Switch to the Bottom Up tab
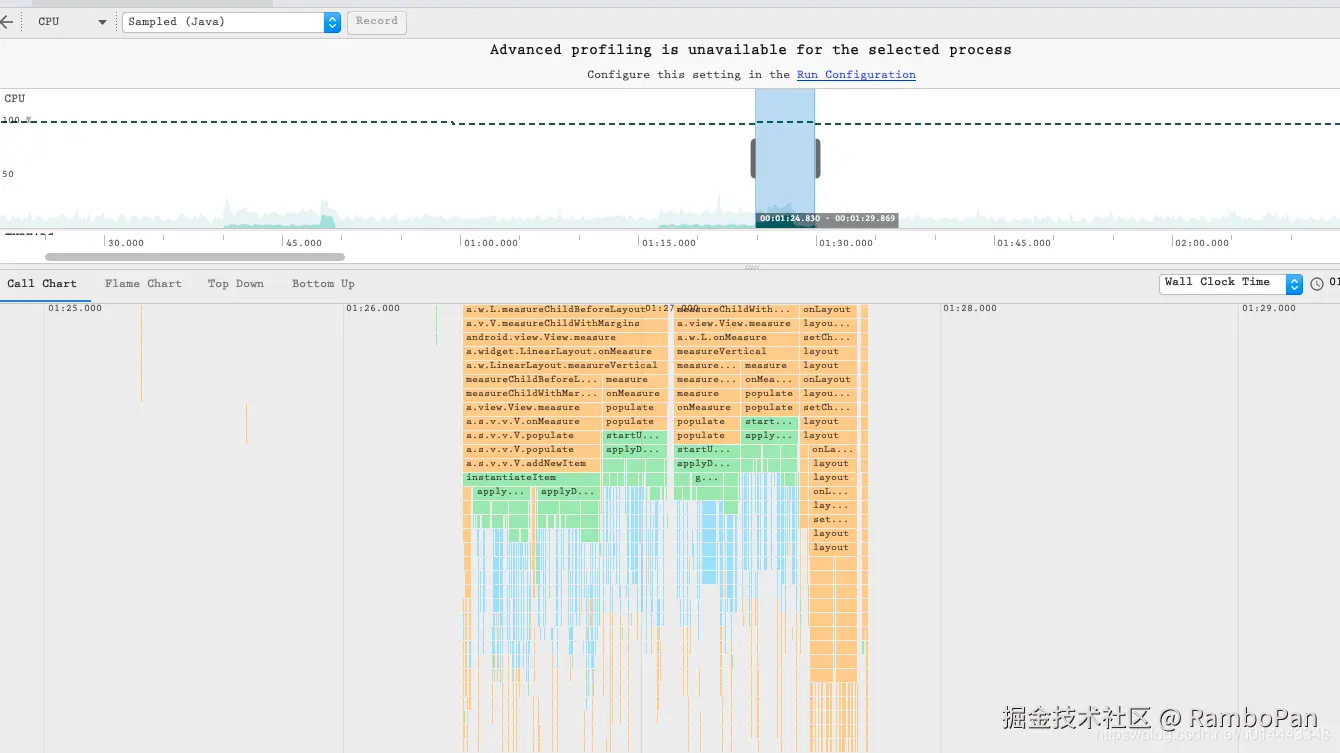1340x753 pixels. (x=323, y=284)
